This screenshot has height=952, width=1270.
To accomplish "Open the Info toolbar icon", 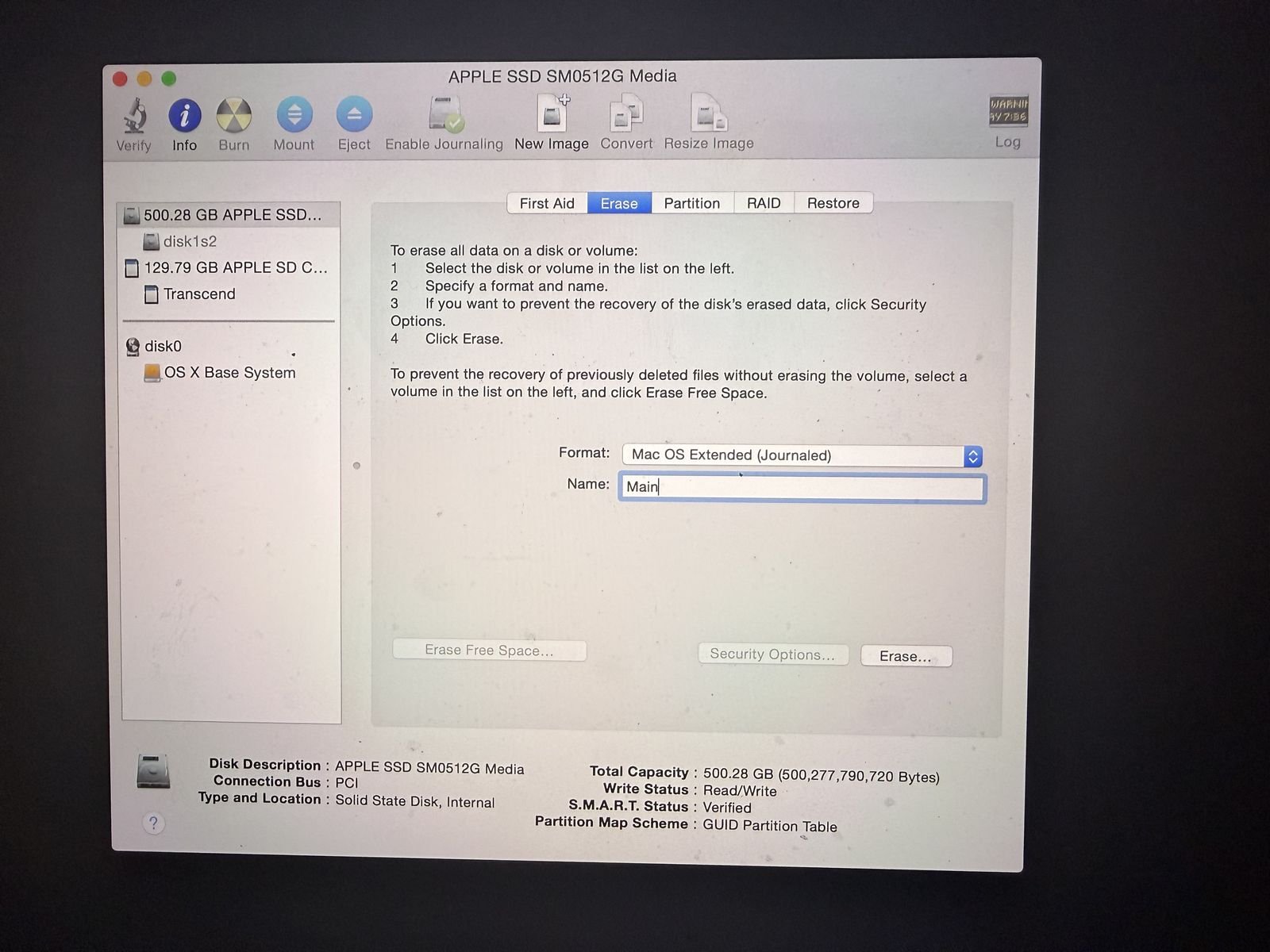I will [184, 116].
